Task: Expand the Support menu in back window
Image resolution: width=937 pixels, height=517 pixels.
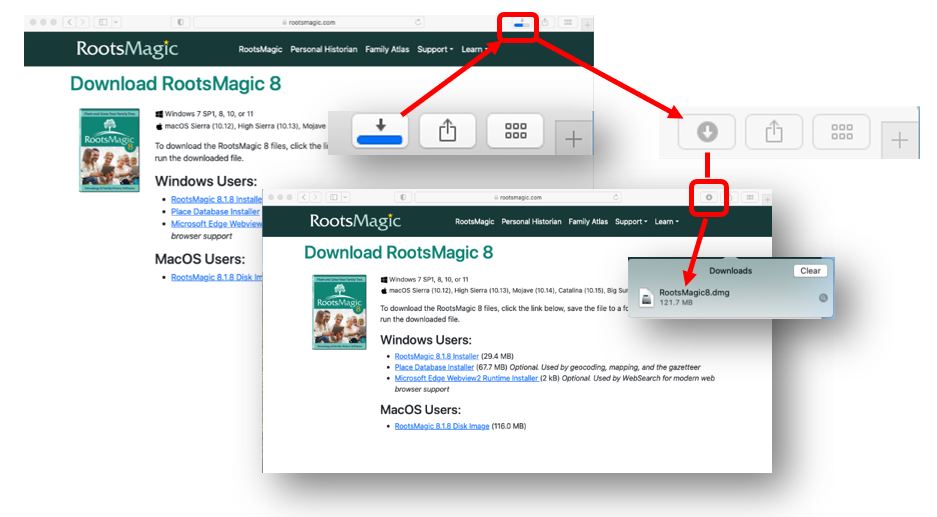Action: [x=435, y=49]
